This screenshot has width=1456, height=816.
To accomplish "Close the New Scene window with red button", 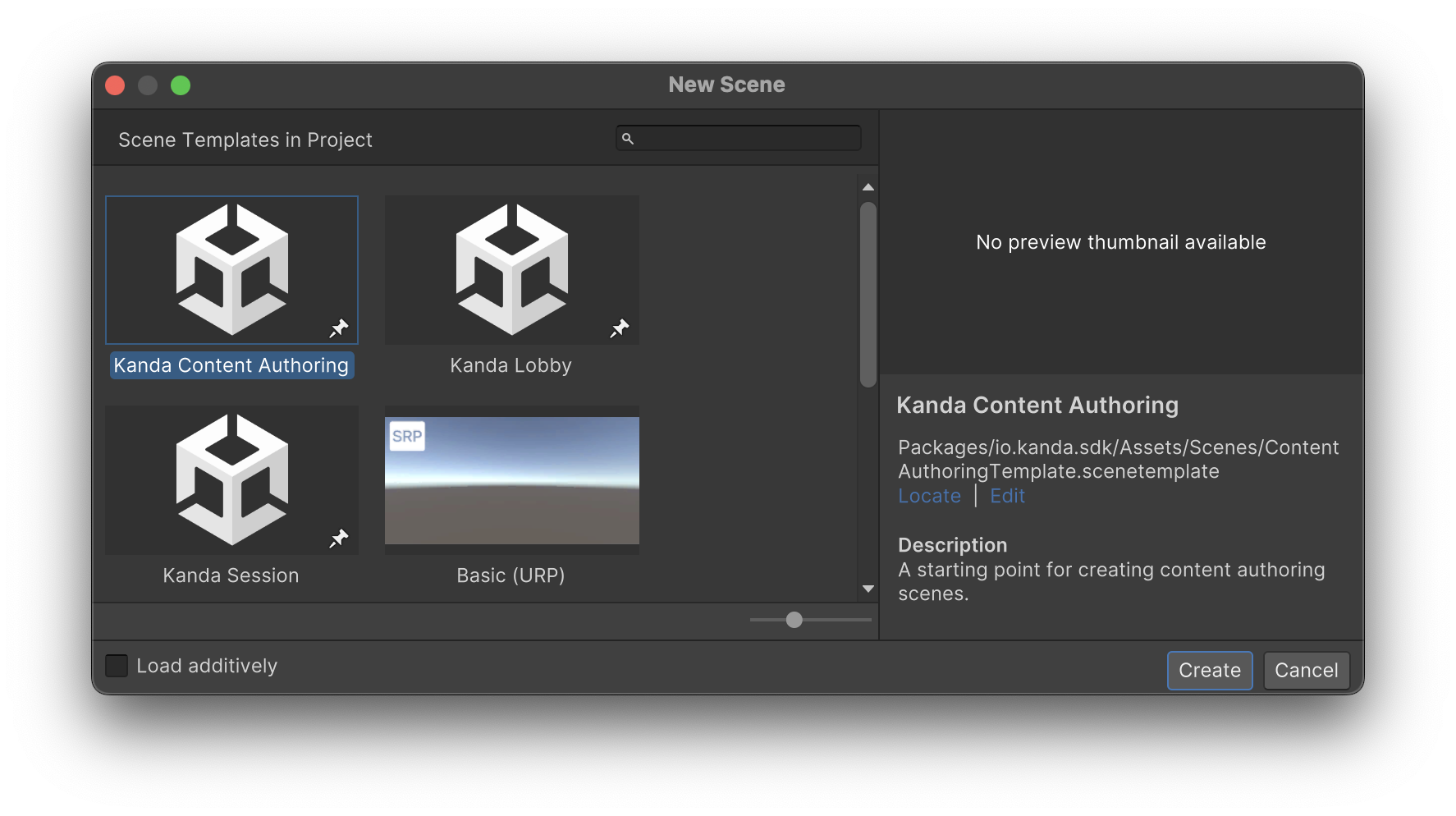I will tap(115, 85).
